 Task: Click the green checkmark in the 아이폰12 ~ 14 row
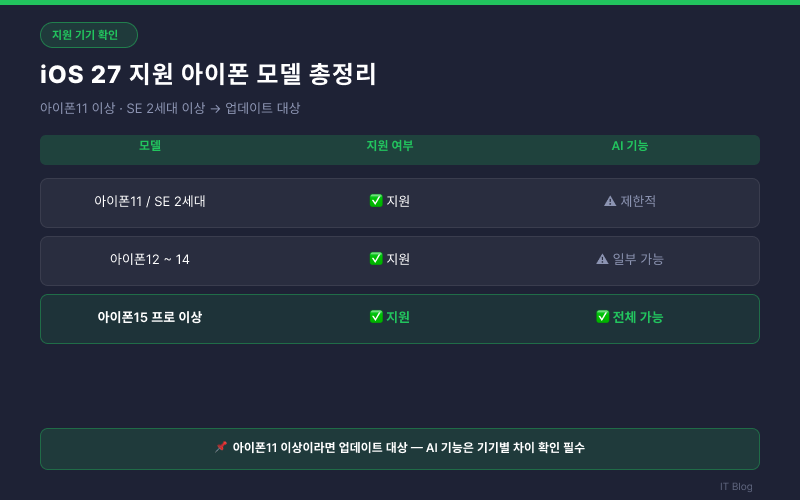click(376, 259)
